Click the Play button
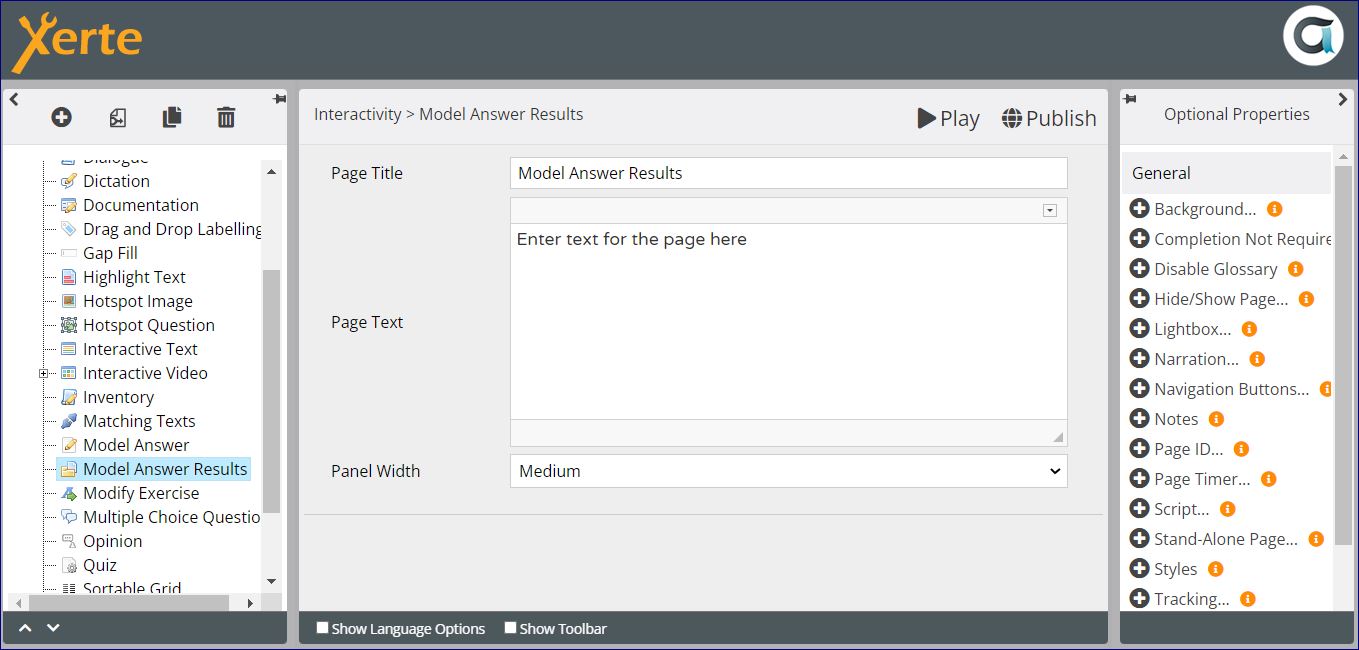The width and height of the screenshot is (1359, 650). pos(948,118)
